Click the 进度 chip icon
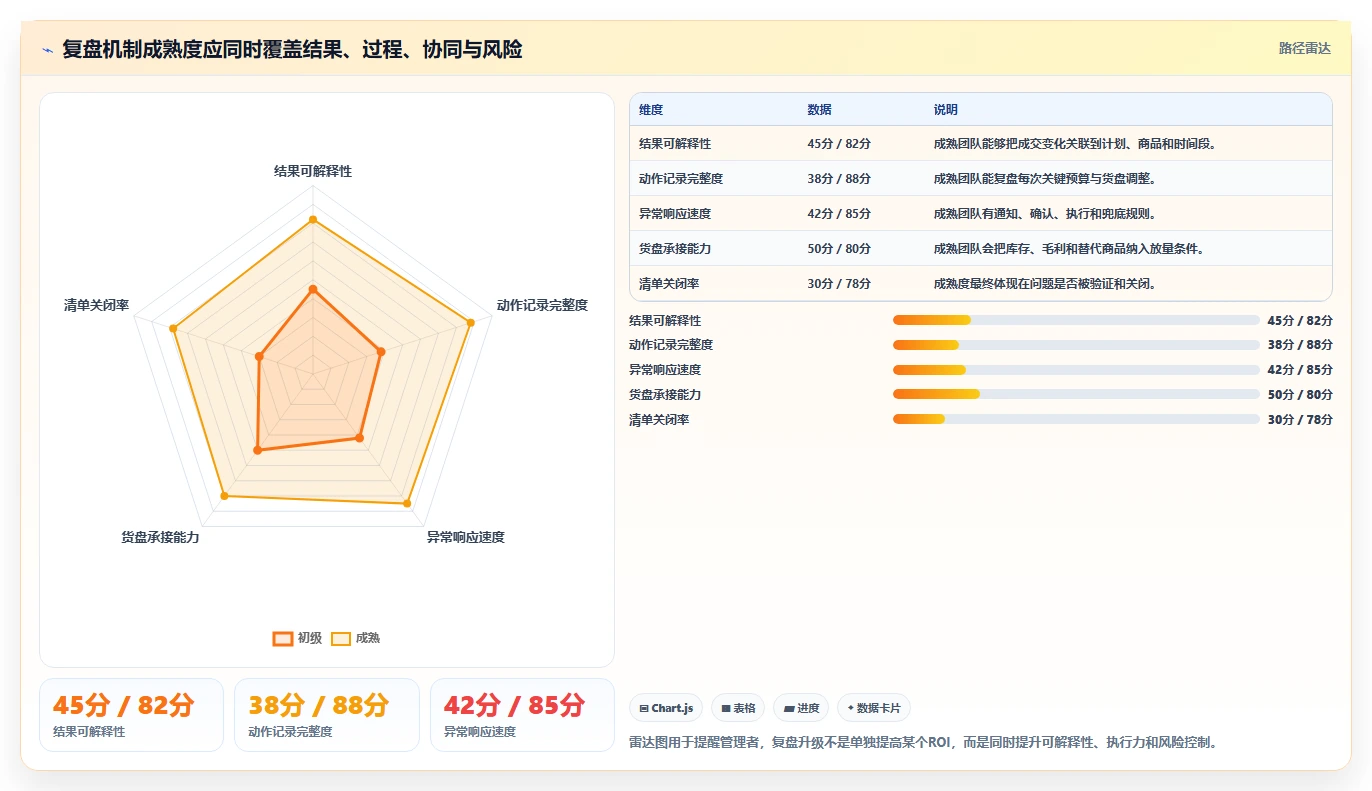1372x791 pixels. (x=788, y=708)
